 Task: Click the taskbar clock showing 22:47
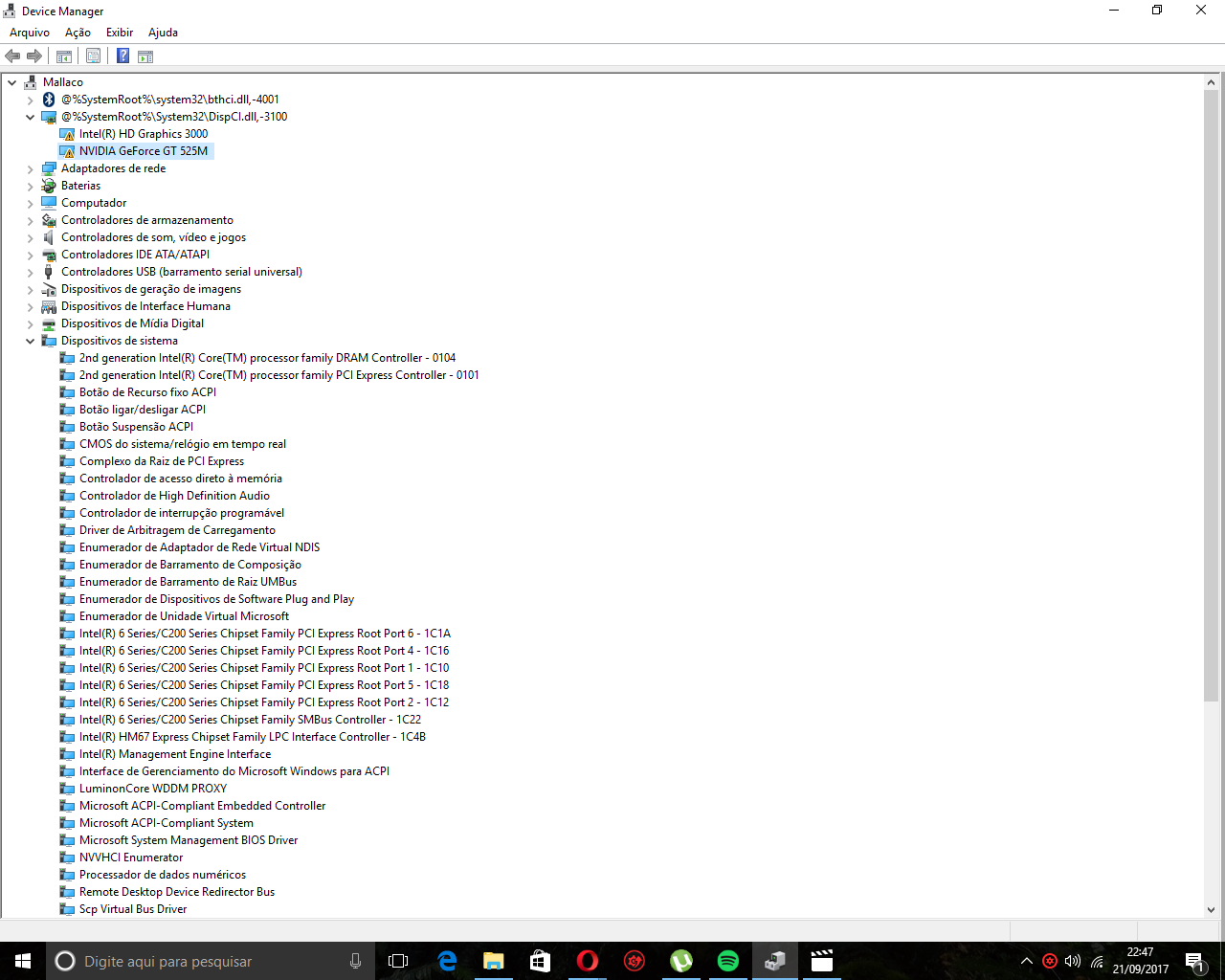[x=1140, y=961]
